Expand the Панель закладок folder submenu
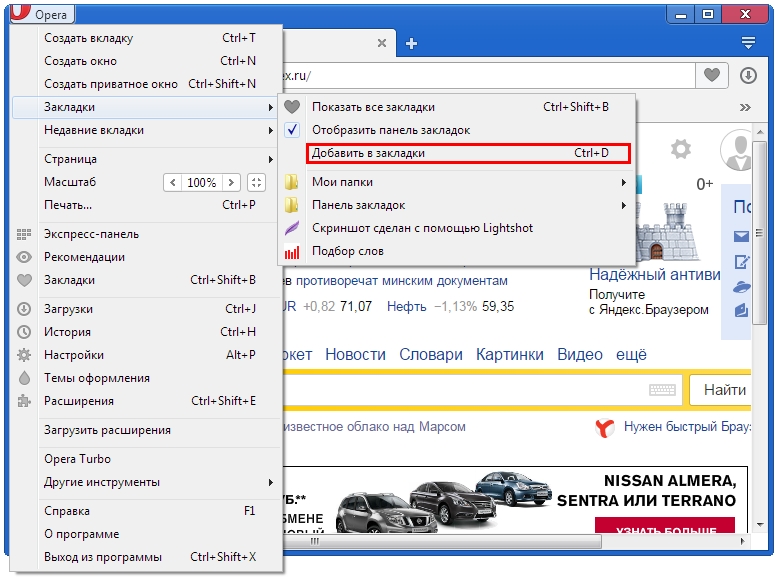 point(623,205)
